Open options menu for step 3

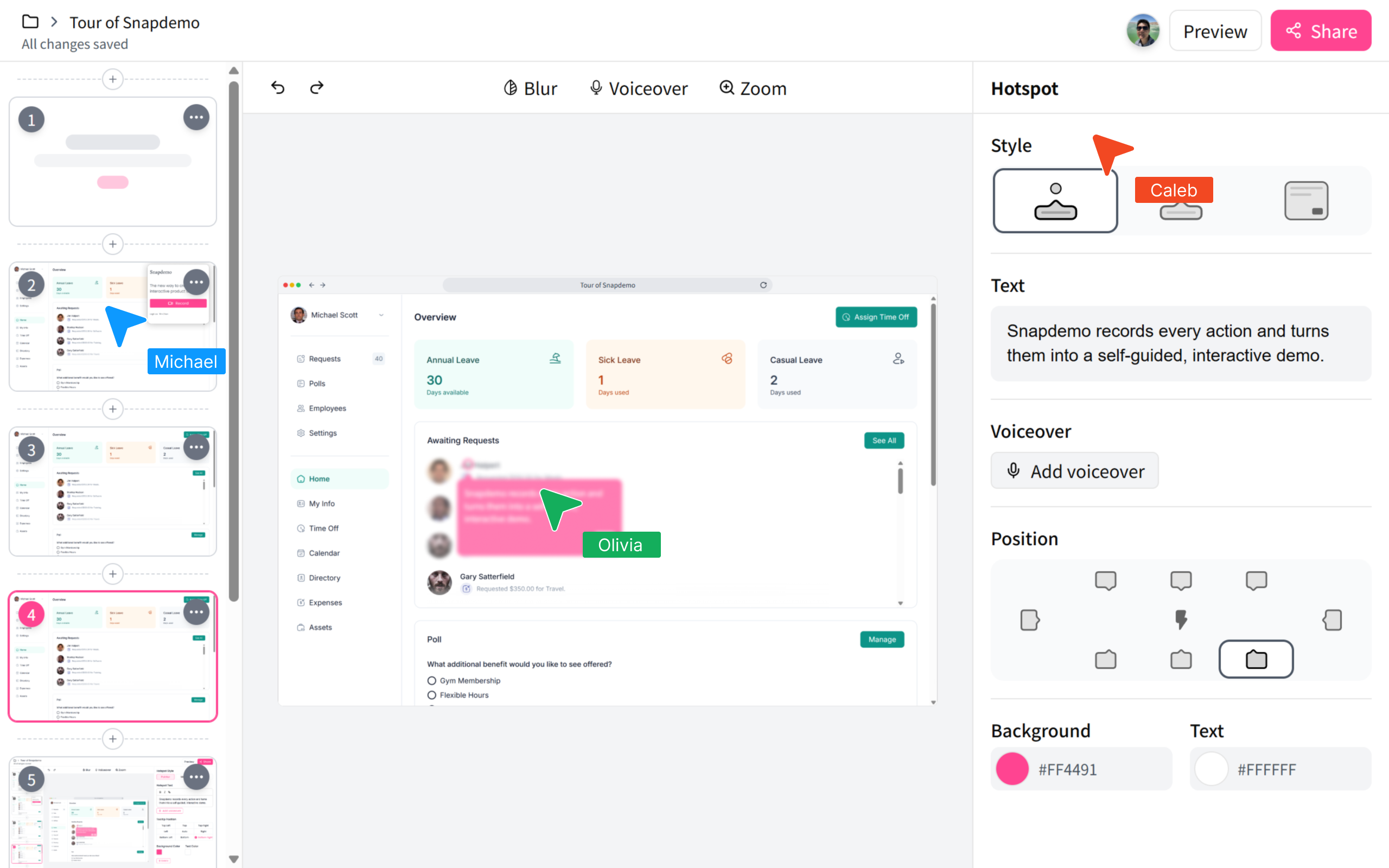tap(196, 447)
